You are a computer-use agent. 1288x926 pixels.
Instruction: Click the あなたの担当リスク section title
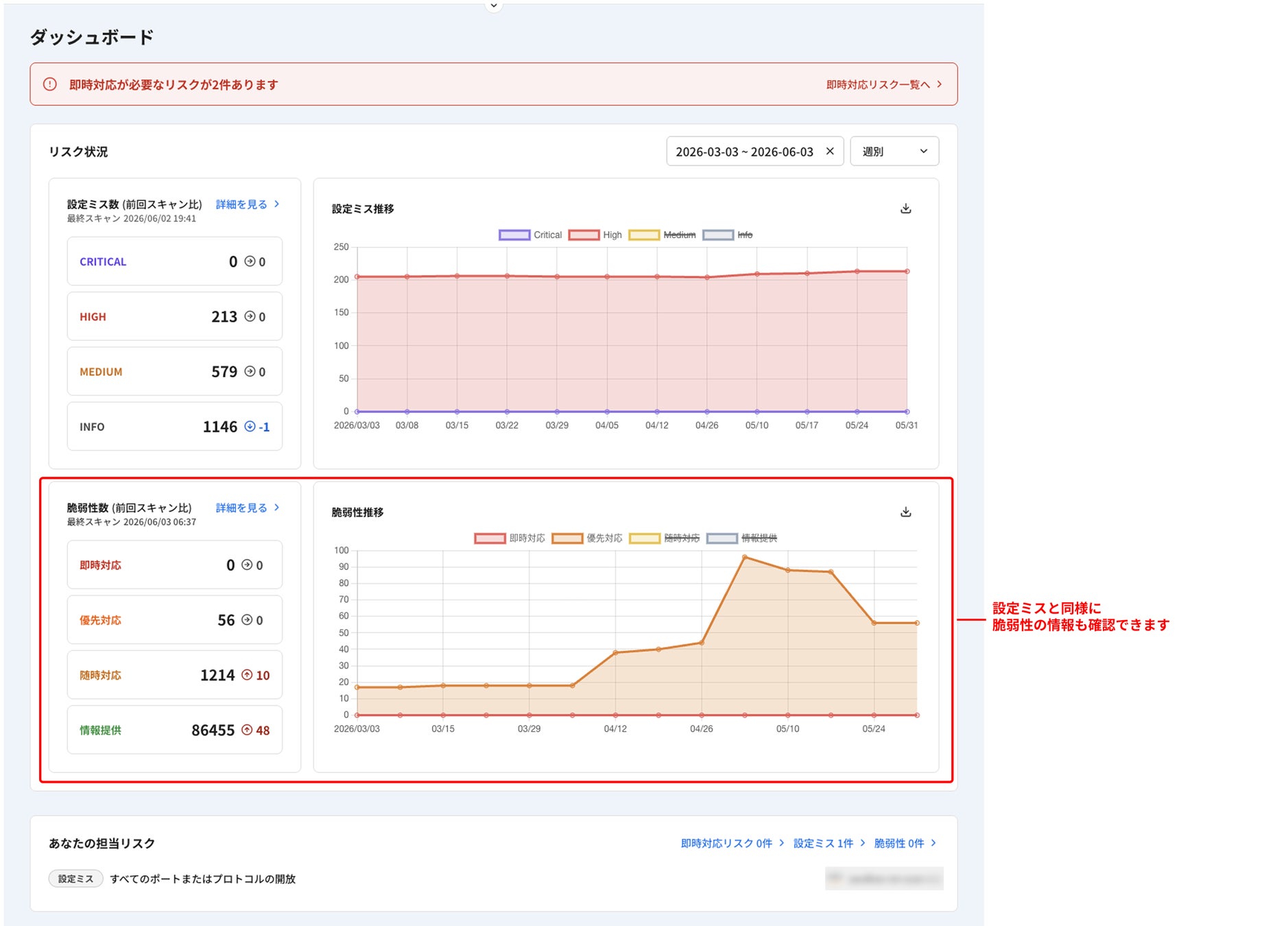tap(102, 843)
